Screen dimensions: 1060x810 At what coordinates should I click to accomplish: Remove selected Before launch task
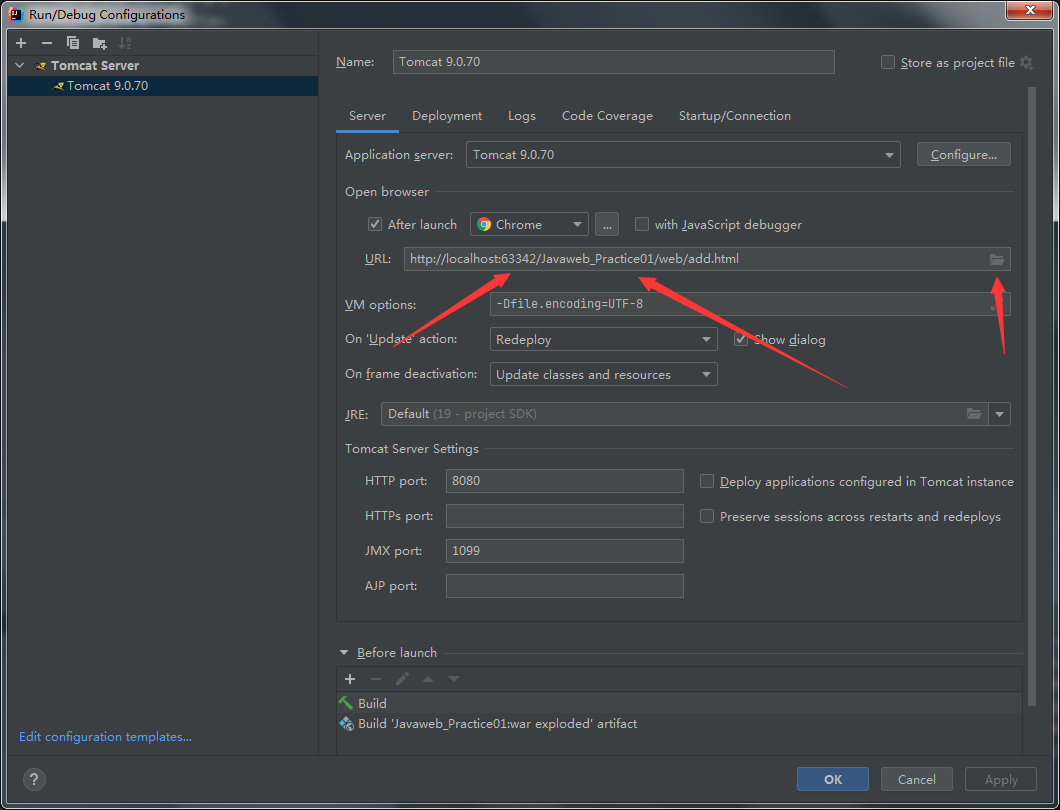tap(376, 679)
